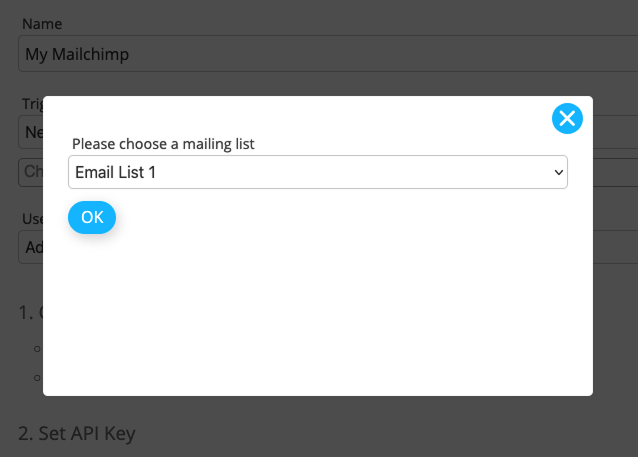This screenshot has width=638, height=457.
Task: Click the mailing list dropdown chevron arrow
Action: (558, 172)
